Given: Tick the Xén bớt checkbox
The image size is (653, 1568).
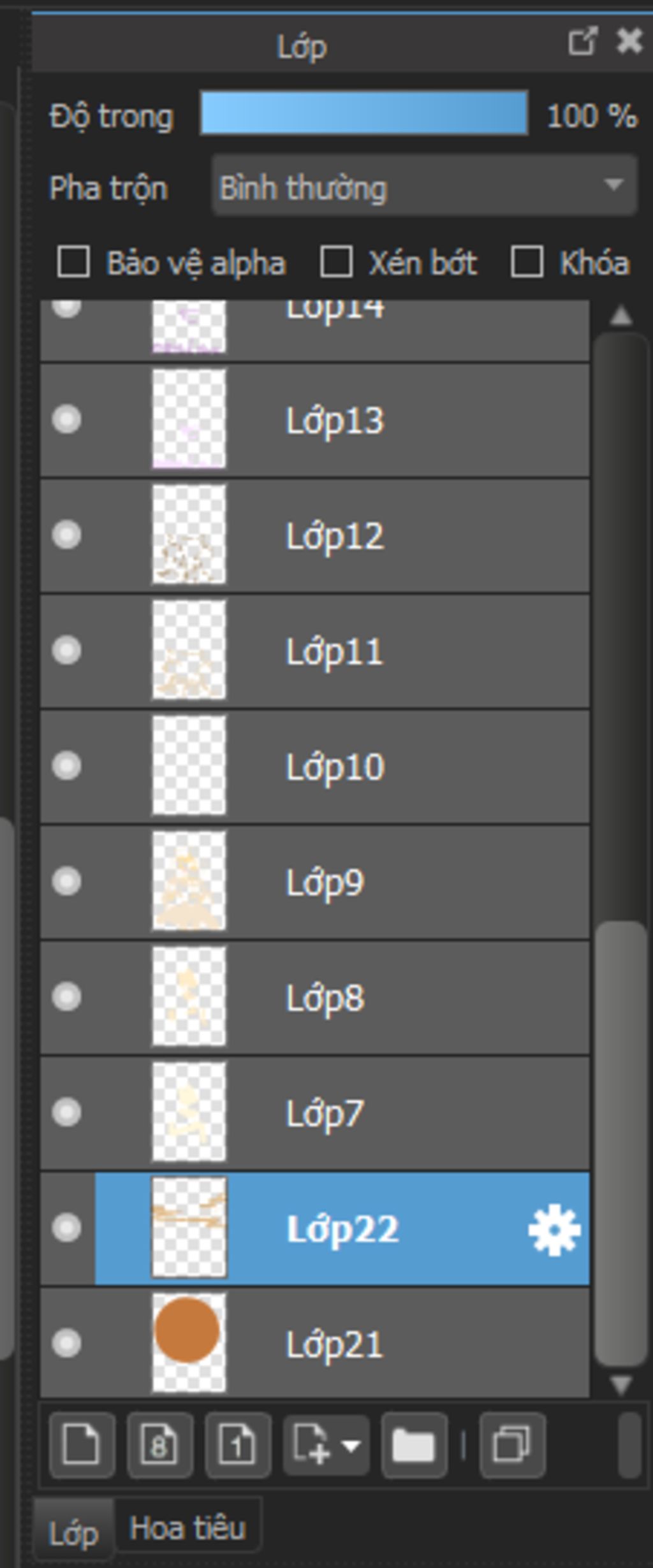Looking at the screenshot, I should coord(336,262).
